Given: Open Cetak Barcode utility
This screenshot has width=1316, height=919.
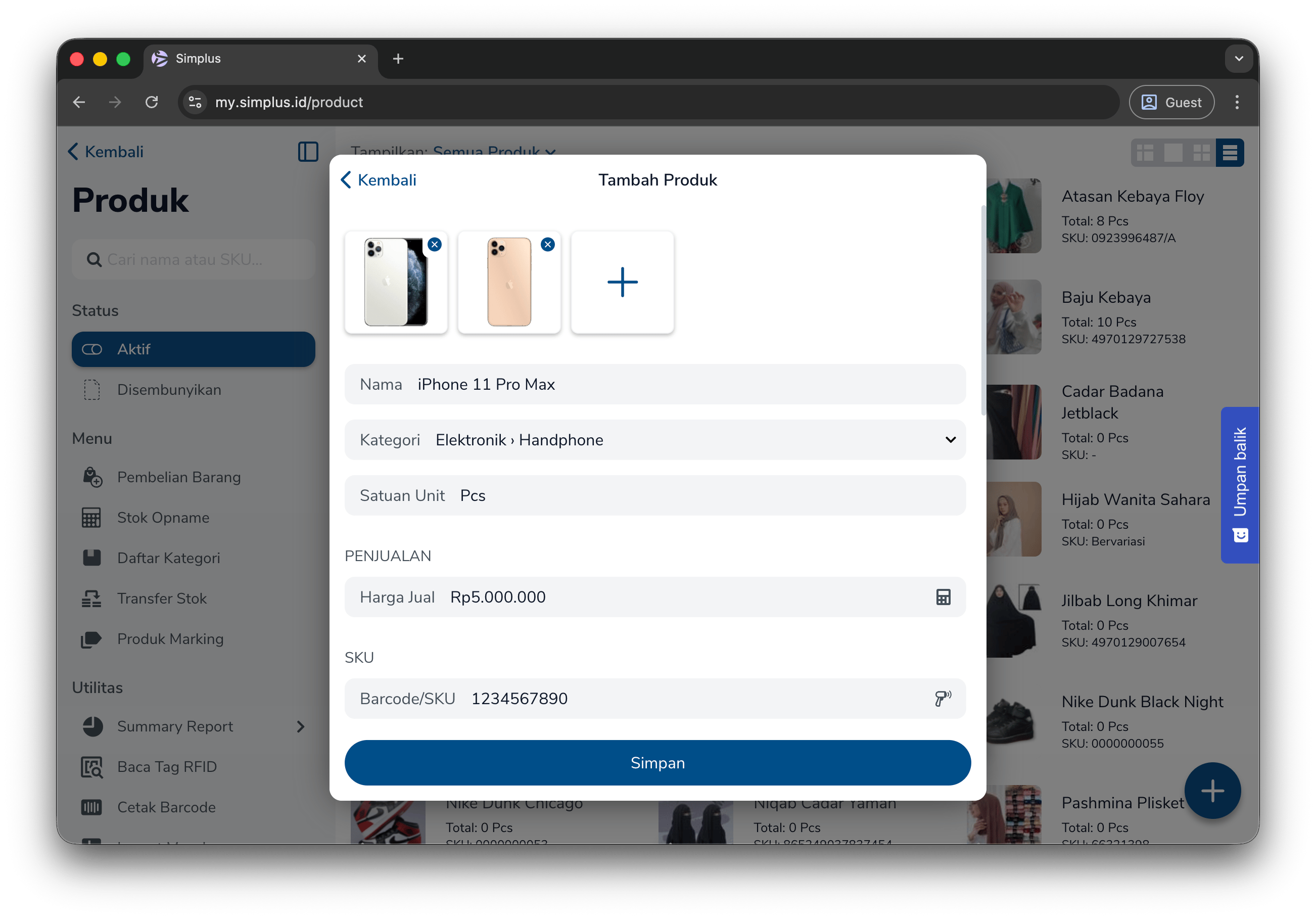Looking at the screenshot, I should [193, 807].
